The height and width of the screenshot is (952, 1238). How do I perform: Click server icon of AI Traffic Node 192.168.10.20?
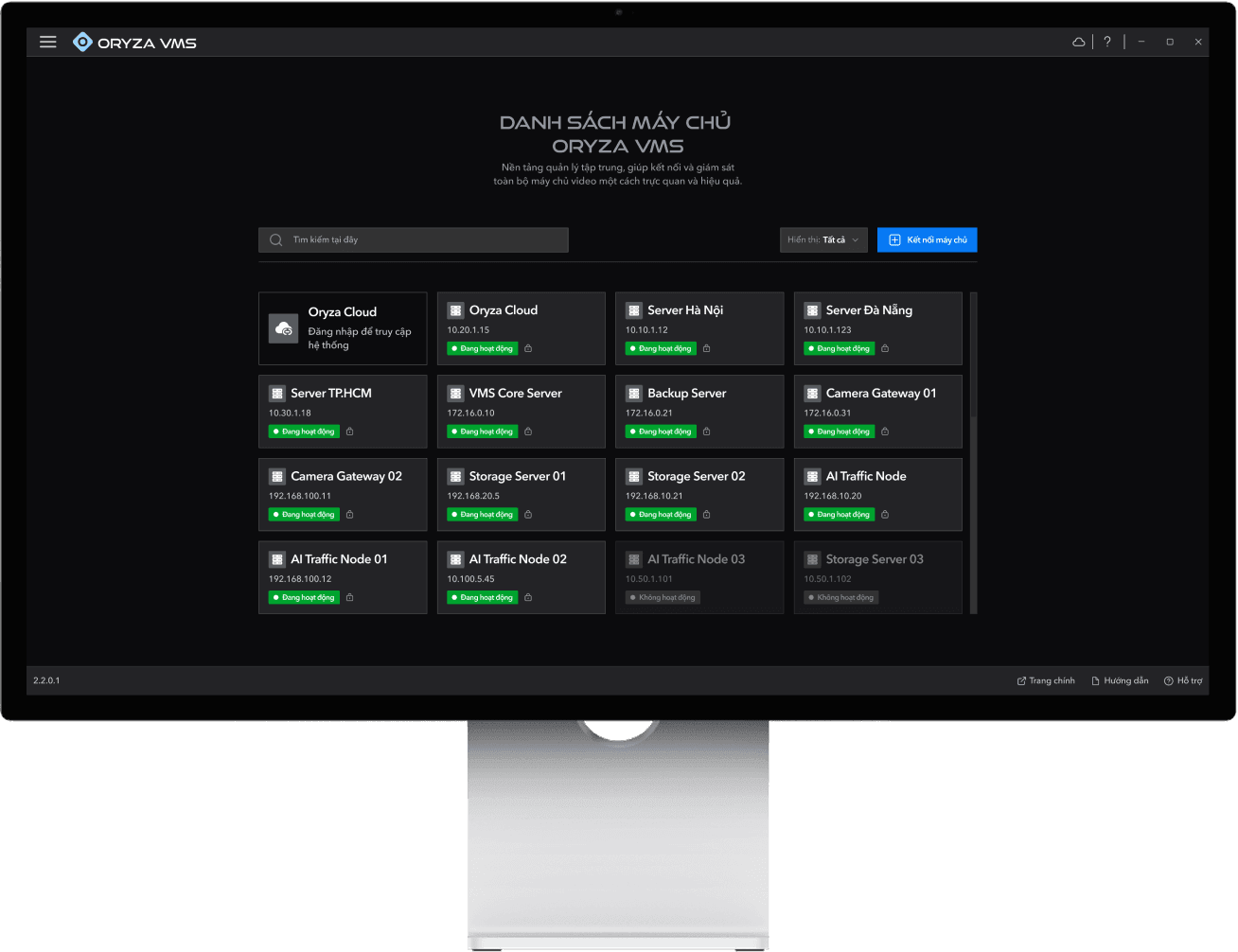[812, 477]
